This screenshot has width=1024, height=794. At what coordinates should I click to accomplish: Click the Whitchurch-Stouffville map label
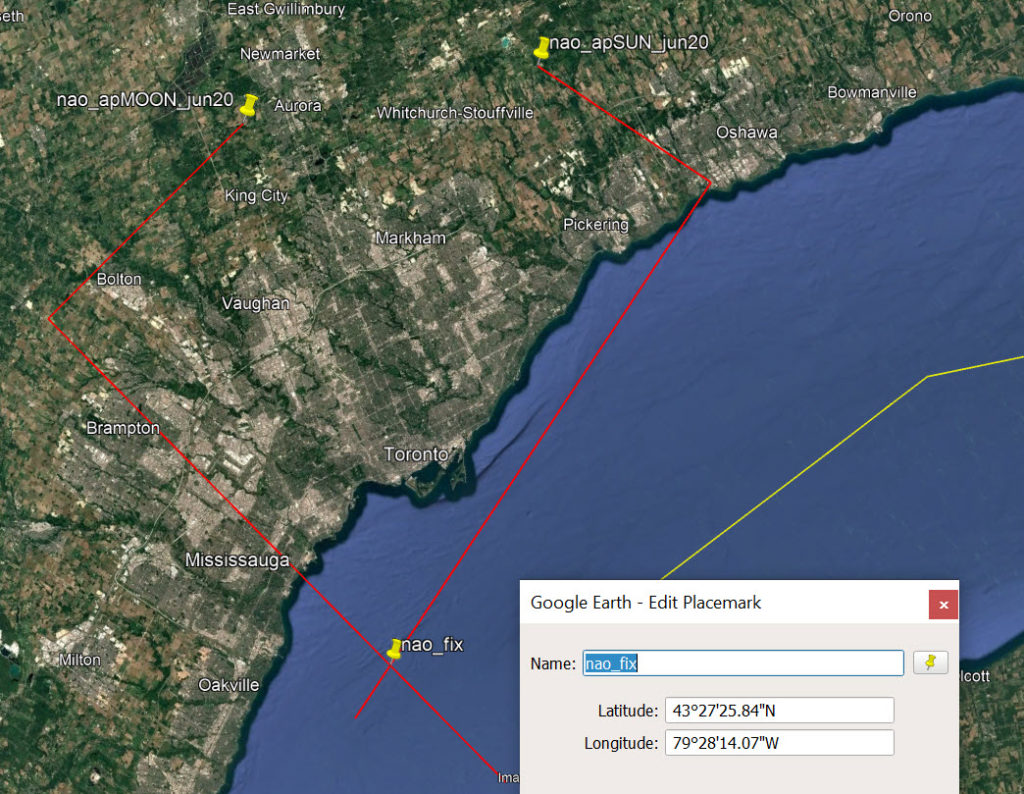click(x=455, y=113)
